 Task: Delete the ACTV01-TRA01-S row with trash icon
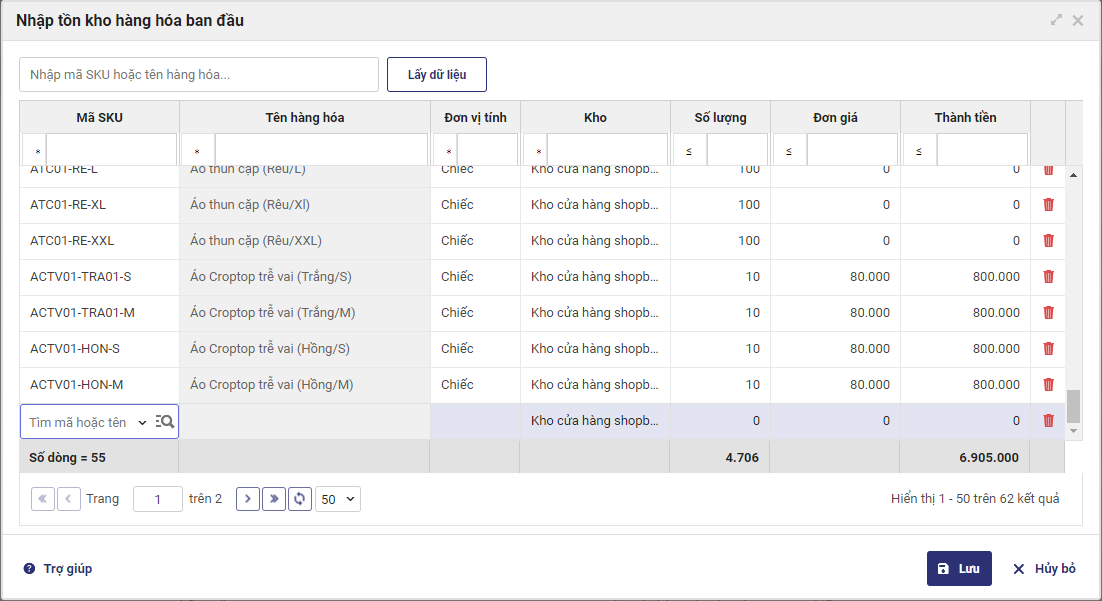point(1048,277)
